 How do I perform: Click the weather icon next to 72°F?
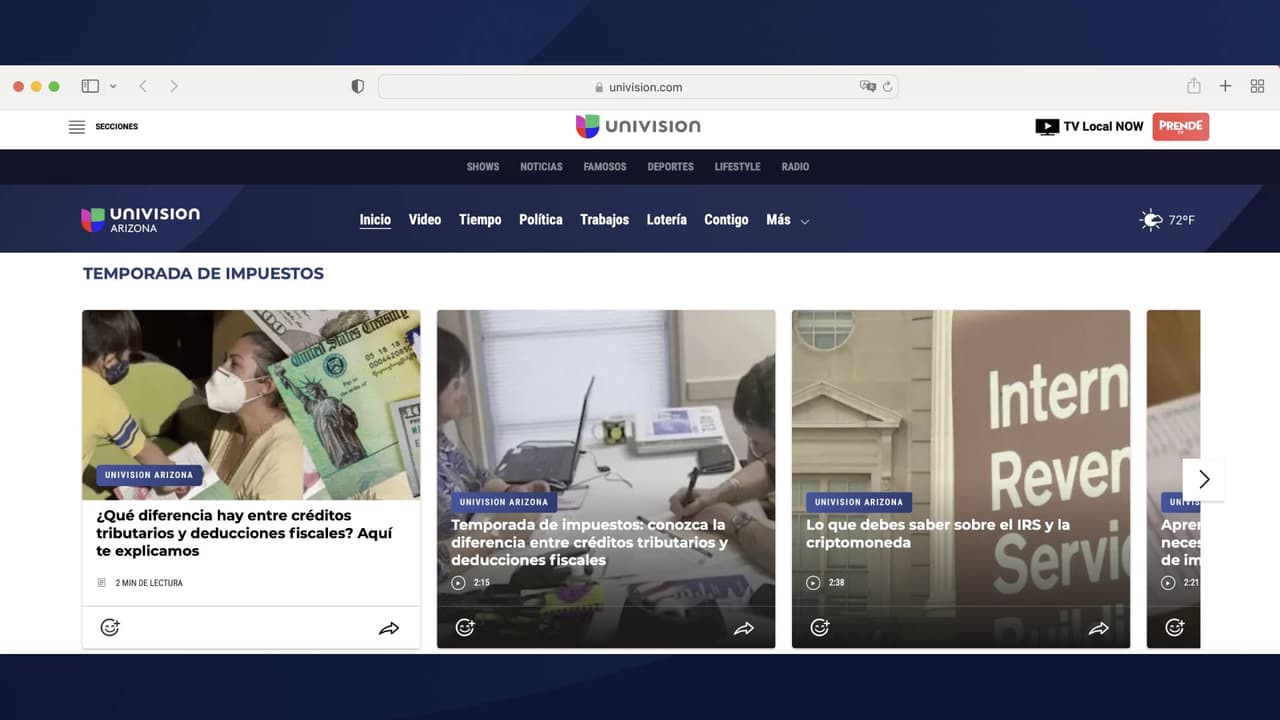(1149, 219)
